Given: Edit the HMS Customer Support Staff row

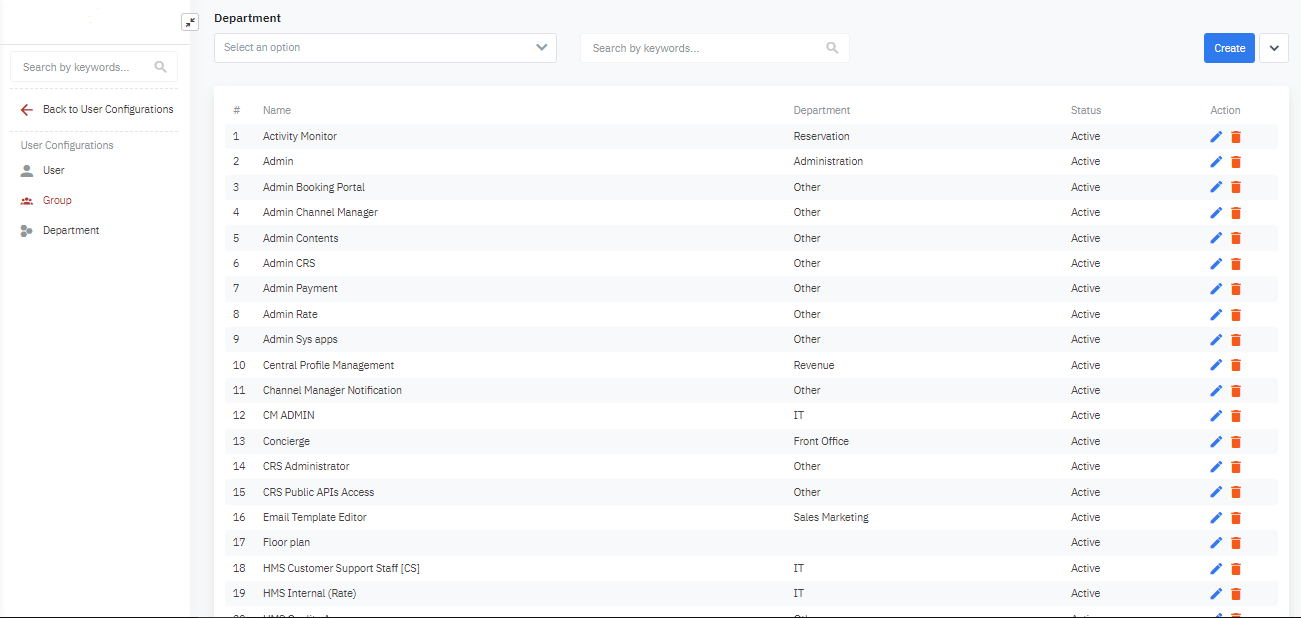Looking at the screenshot, I should click(1216, 569).
